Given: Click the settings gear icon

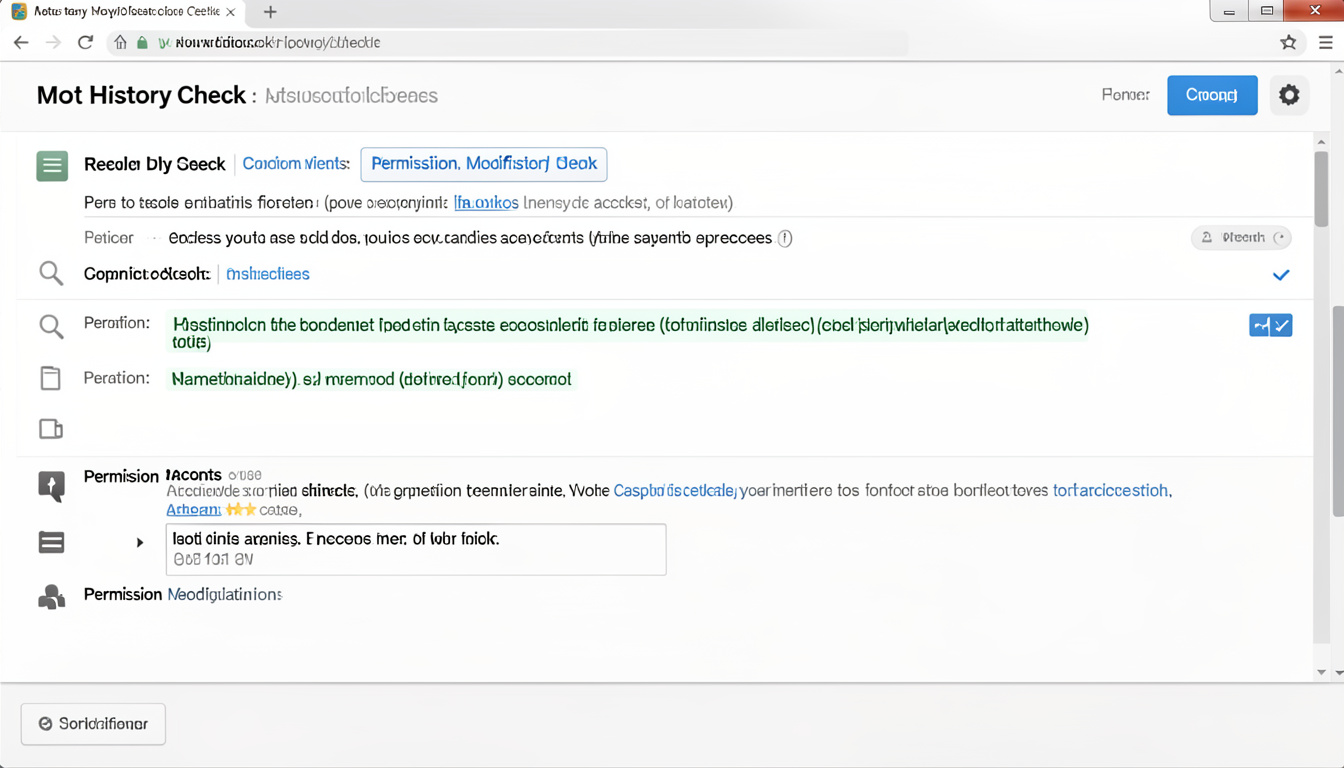Looking at the screenshot, I should (x=1289, y=95).
